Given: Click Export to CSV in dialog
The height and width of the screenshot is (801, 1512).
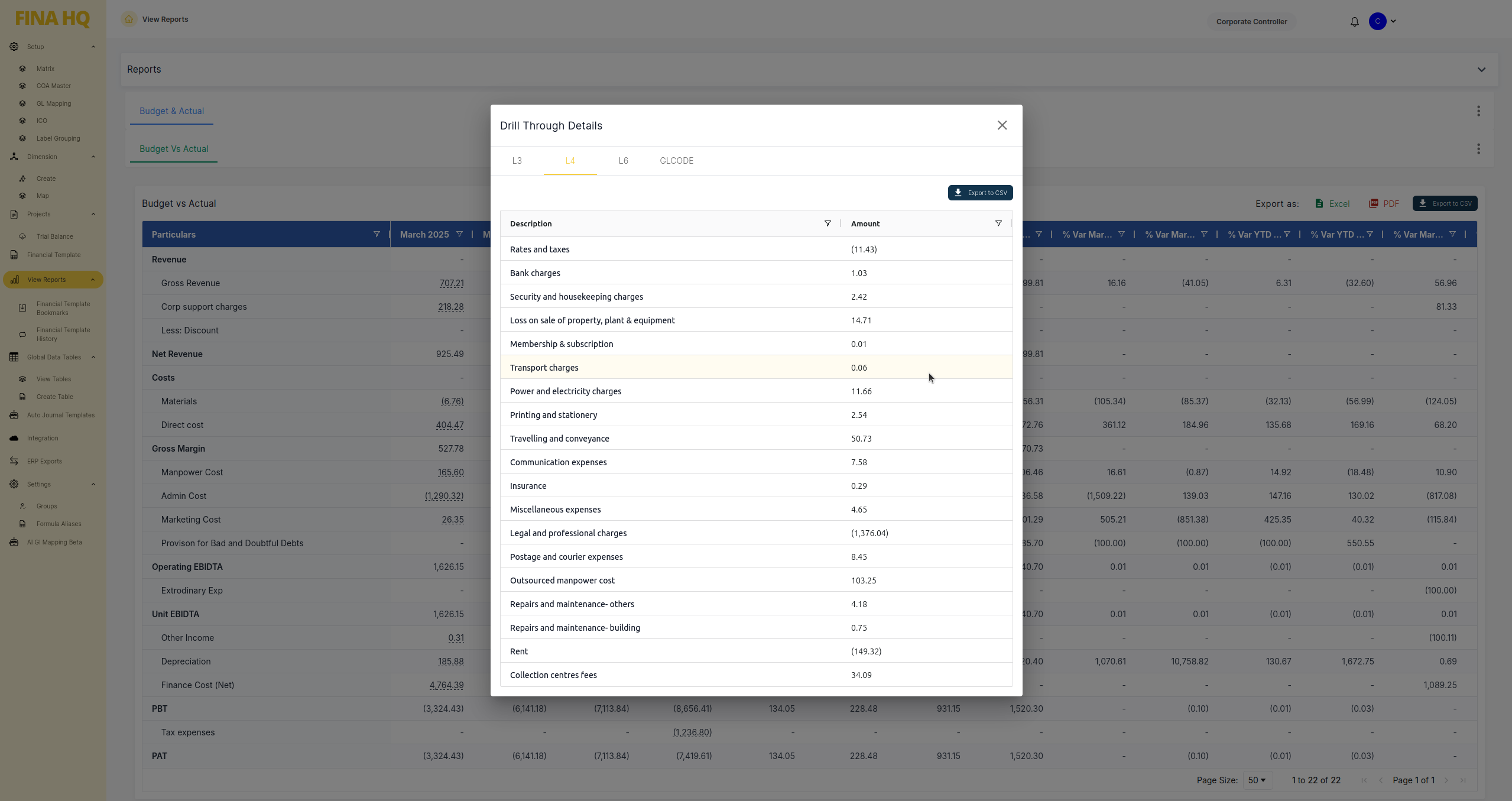Looking at the screenshot, I should pyautogui.click(x=980, y=193).
